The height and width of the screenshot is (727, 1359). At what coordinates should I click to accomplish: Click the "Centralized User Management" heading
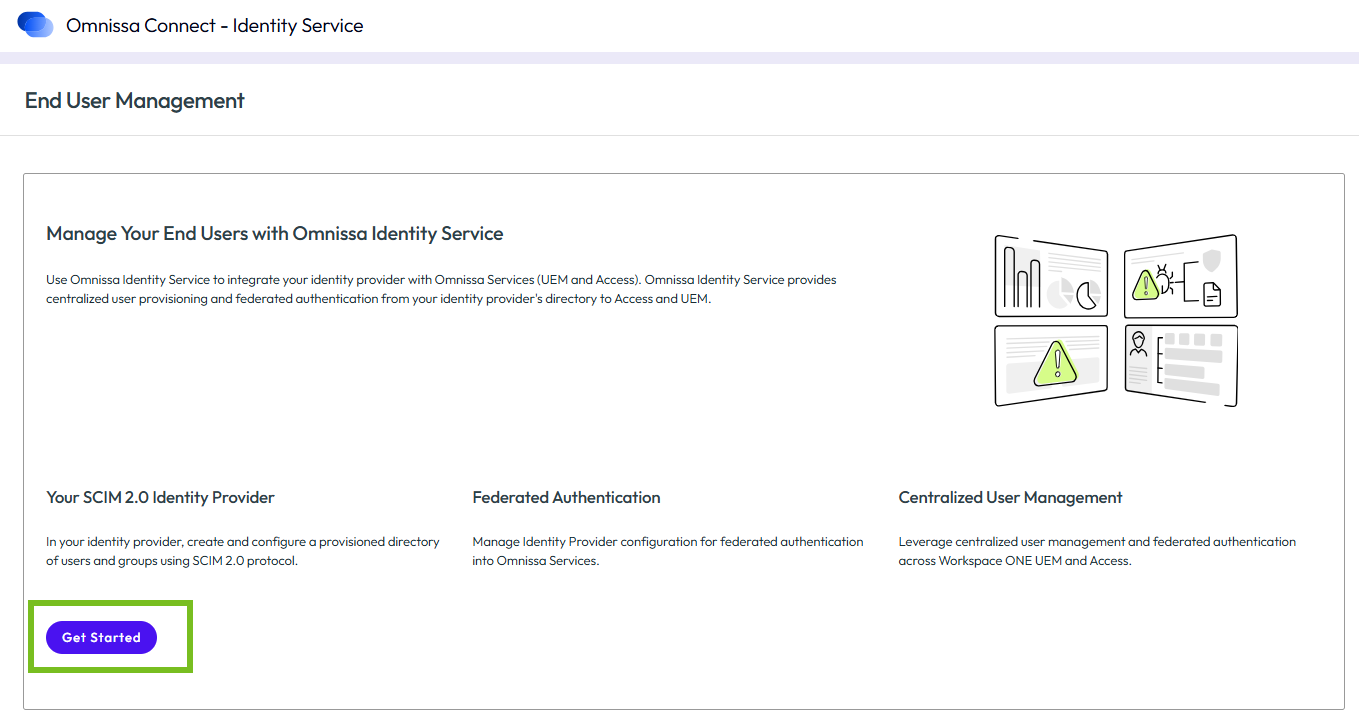point(1010,497)
